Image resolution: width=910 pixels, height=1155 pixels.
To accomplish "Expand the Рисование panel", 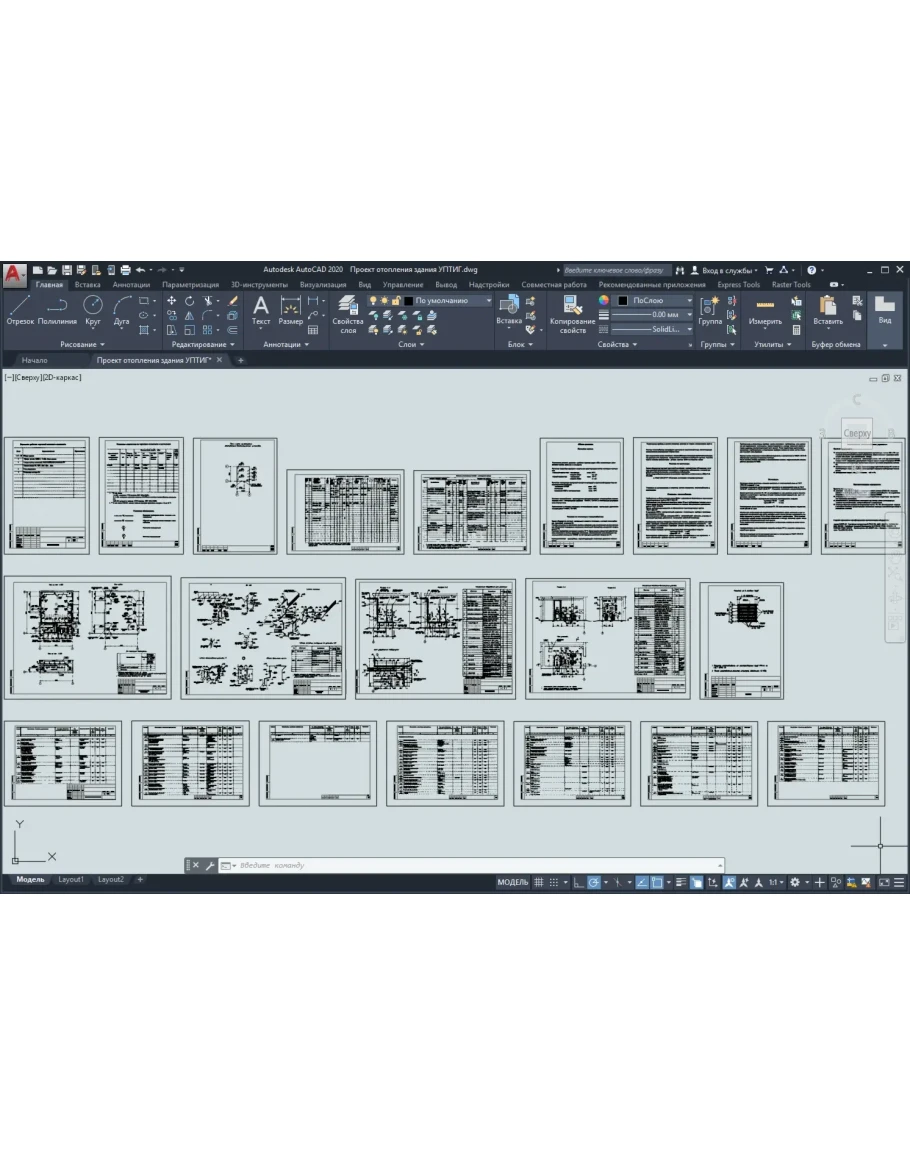I will point(82,344).
